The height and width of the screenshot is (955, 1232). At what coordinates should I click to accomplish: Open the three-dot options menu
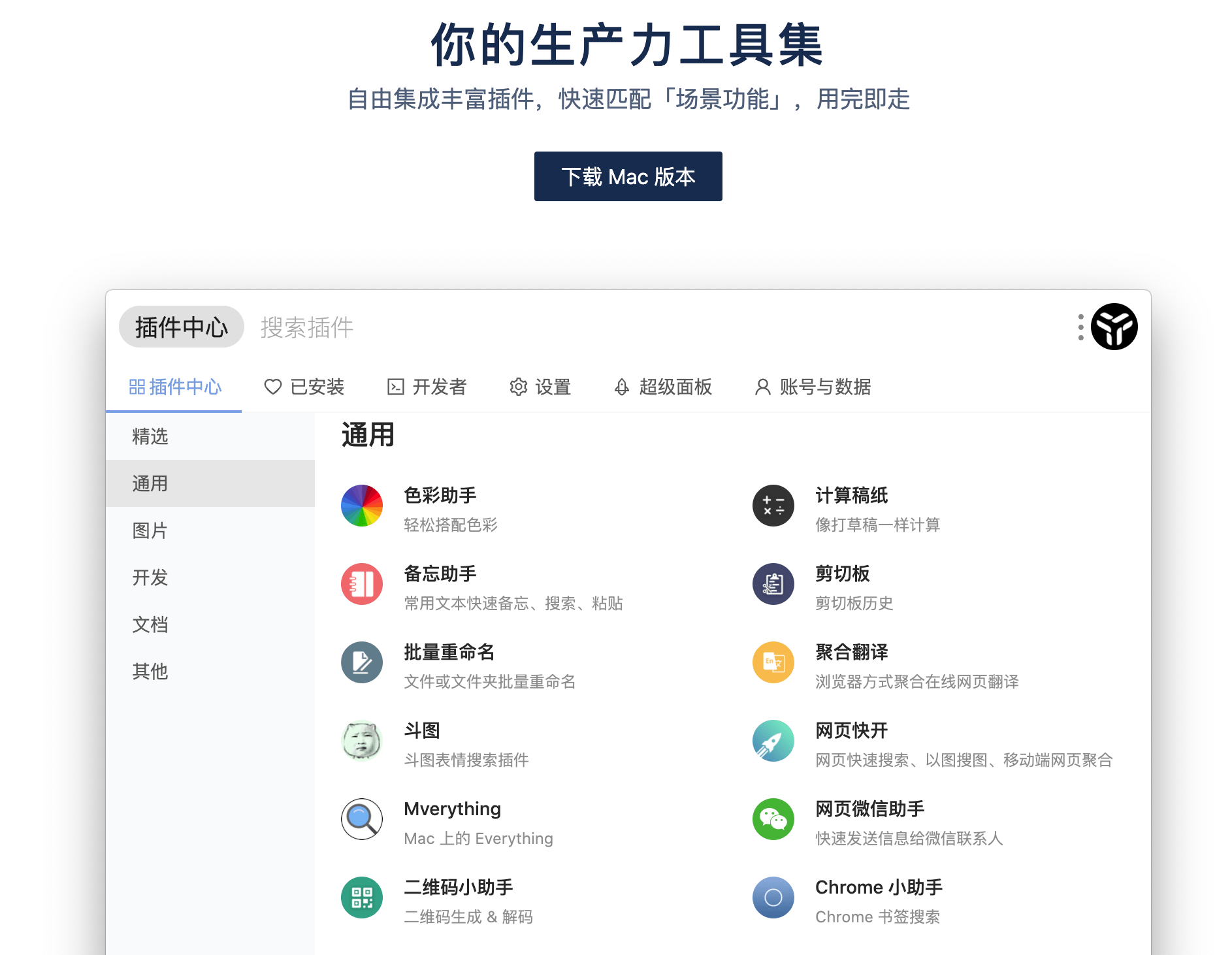1081,327
